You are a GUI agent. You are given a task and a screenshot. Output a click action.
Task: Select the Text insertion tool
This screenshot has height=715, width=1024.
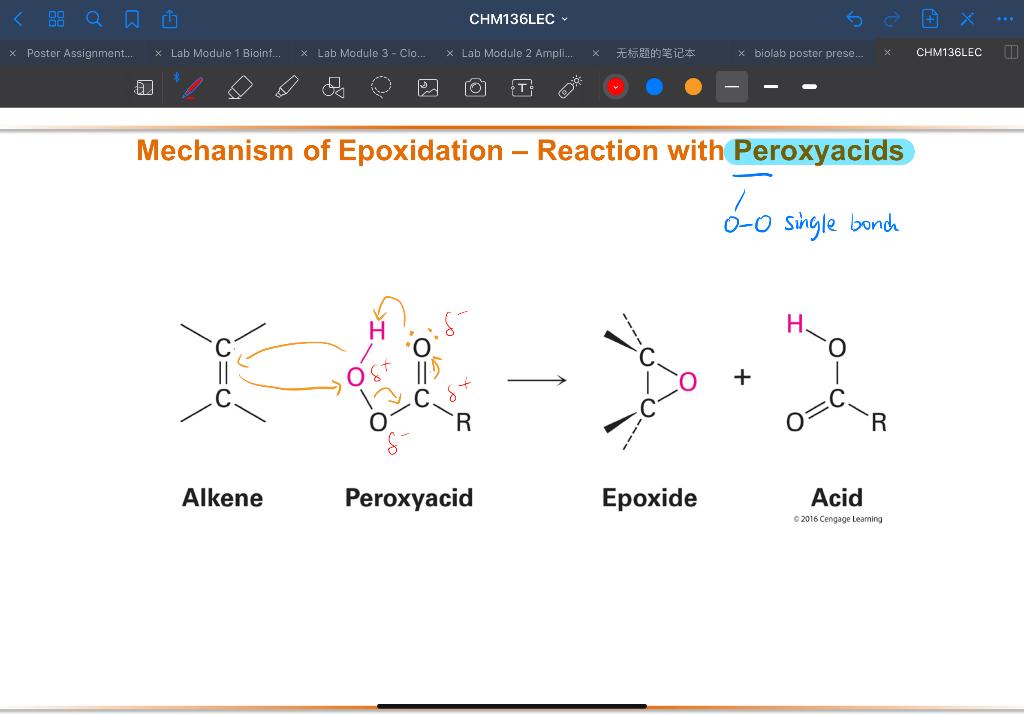pyautogui.click(x=522, y=87)
